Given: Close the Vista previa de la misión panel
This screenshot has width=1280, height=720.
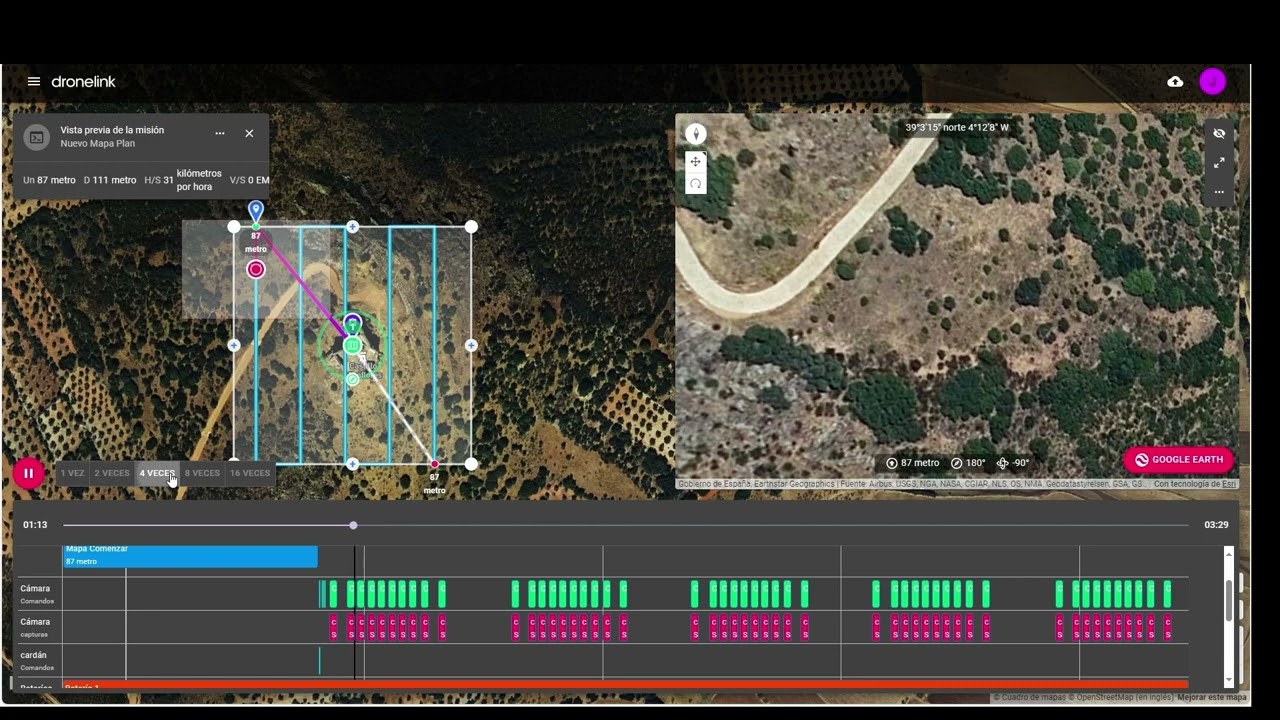Looking at the screenshot, I should [x=249, y=133].
